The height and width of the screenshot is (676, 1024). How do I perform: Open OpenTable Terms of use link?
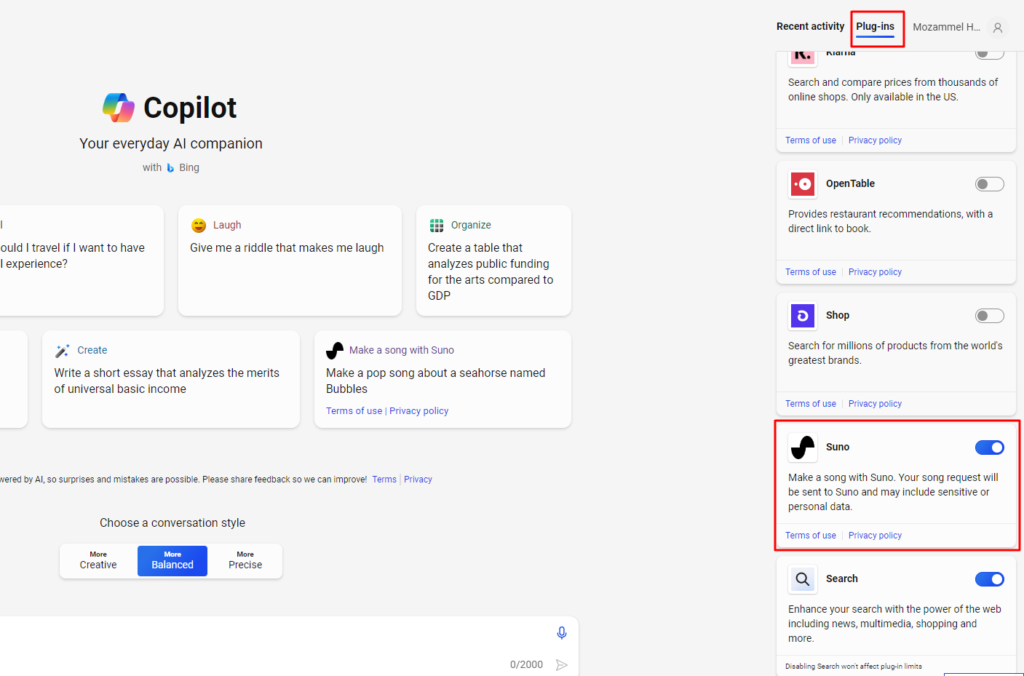[810, 272]
